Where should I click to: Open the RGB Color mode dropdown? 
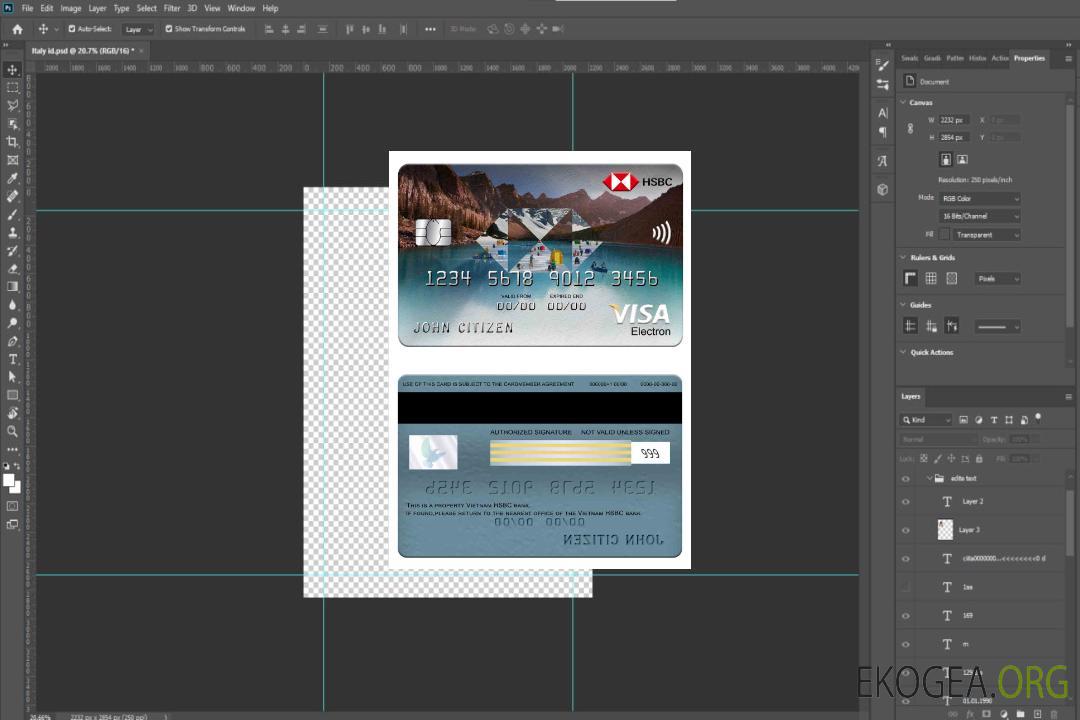pyautogui.click(x=979, y=198)
